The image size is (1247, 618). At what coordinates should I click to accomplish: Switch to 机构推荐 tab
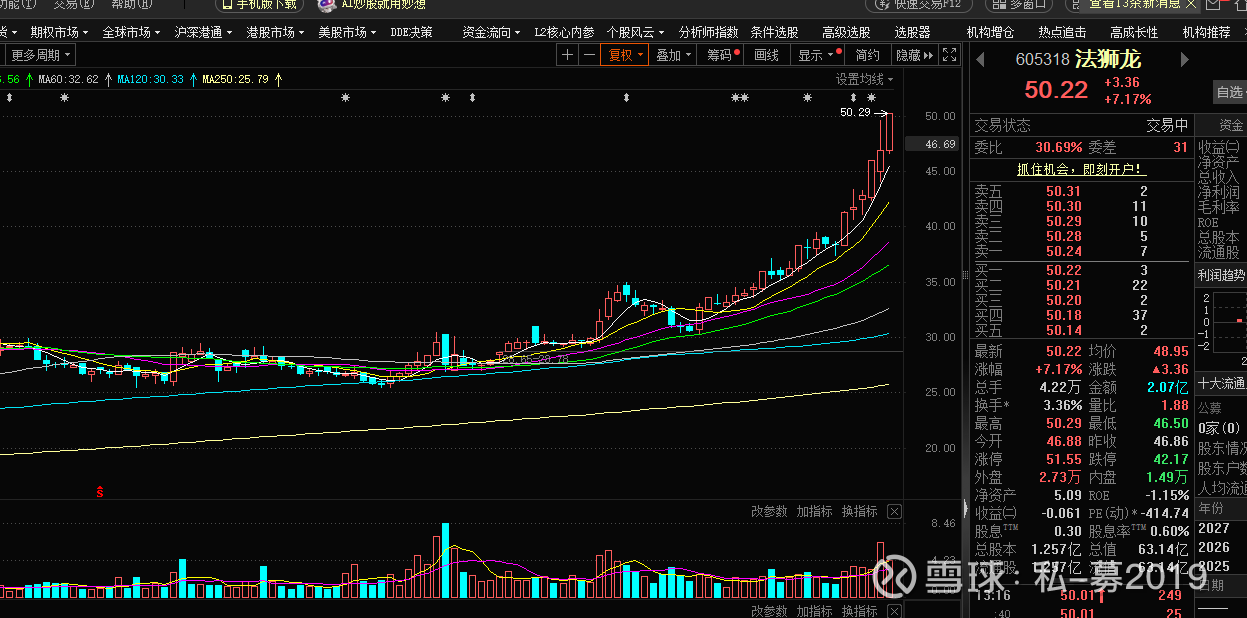coord(1206,32)
